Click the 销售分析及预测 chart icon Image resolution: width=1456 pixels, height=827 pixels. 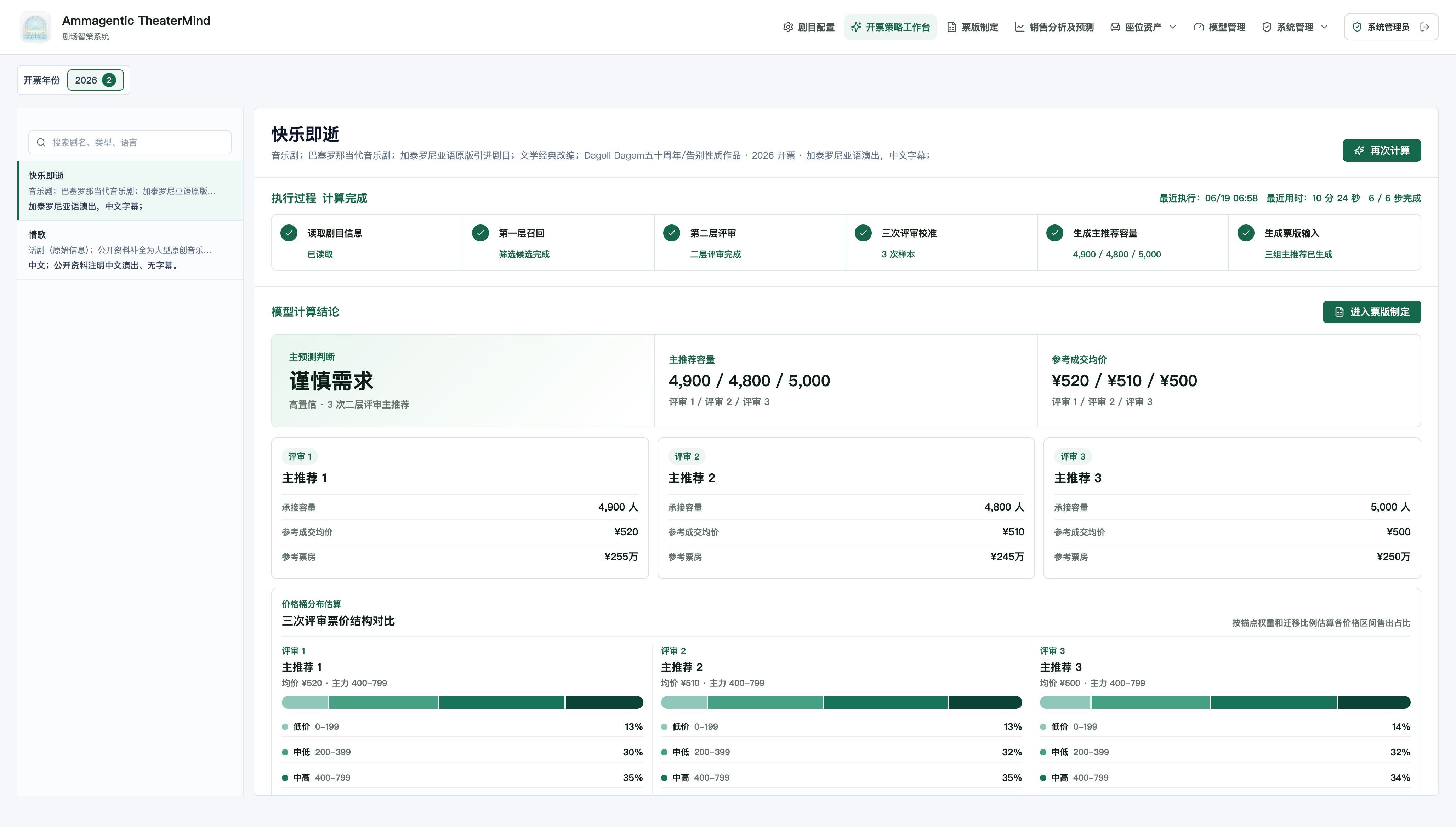(x=1019, y=27)
